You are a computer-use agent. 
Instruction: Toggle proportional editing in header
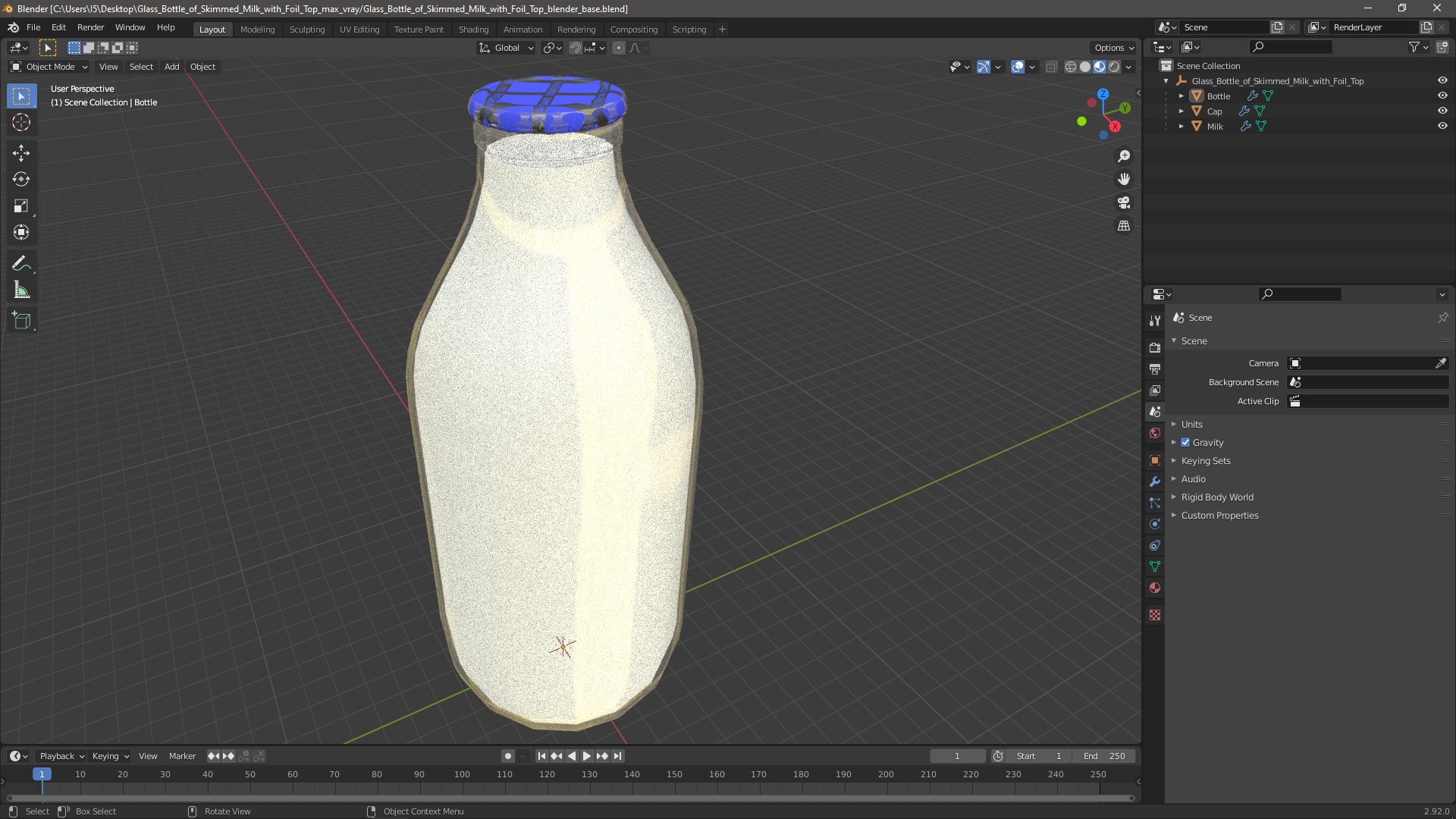[x=619, y=48]
